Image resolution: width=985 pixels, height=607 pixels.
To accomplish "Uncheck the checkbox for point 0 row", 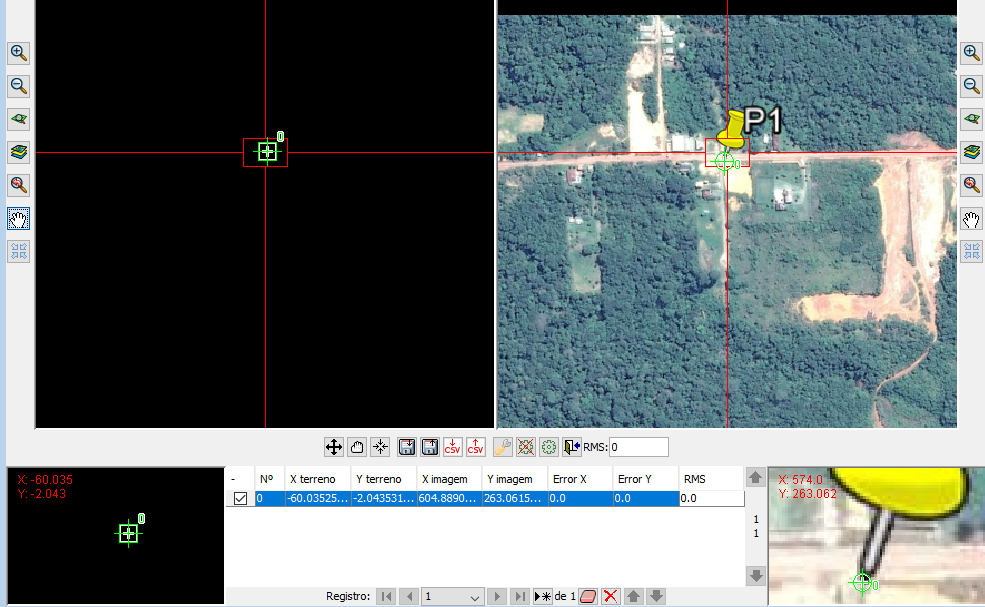I will coord(240,498).
